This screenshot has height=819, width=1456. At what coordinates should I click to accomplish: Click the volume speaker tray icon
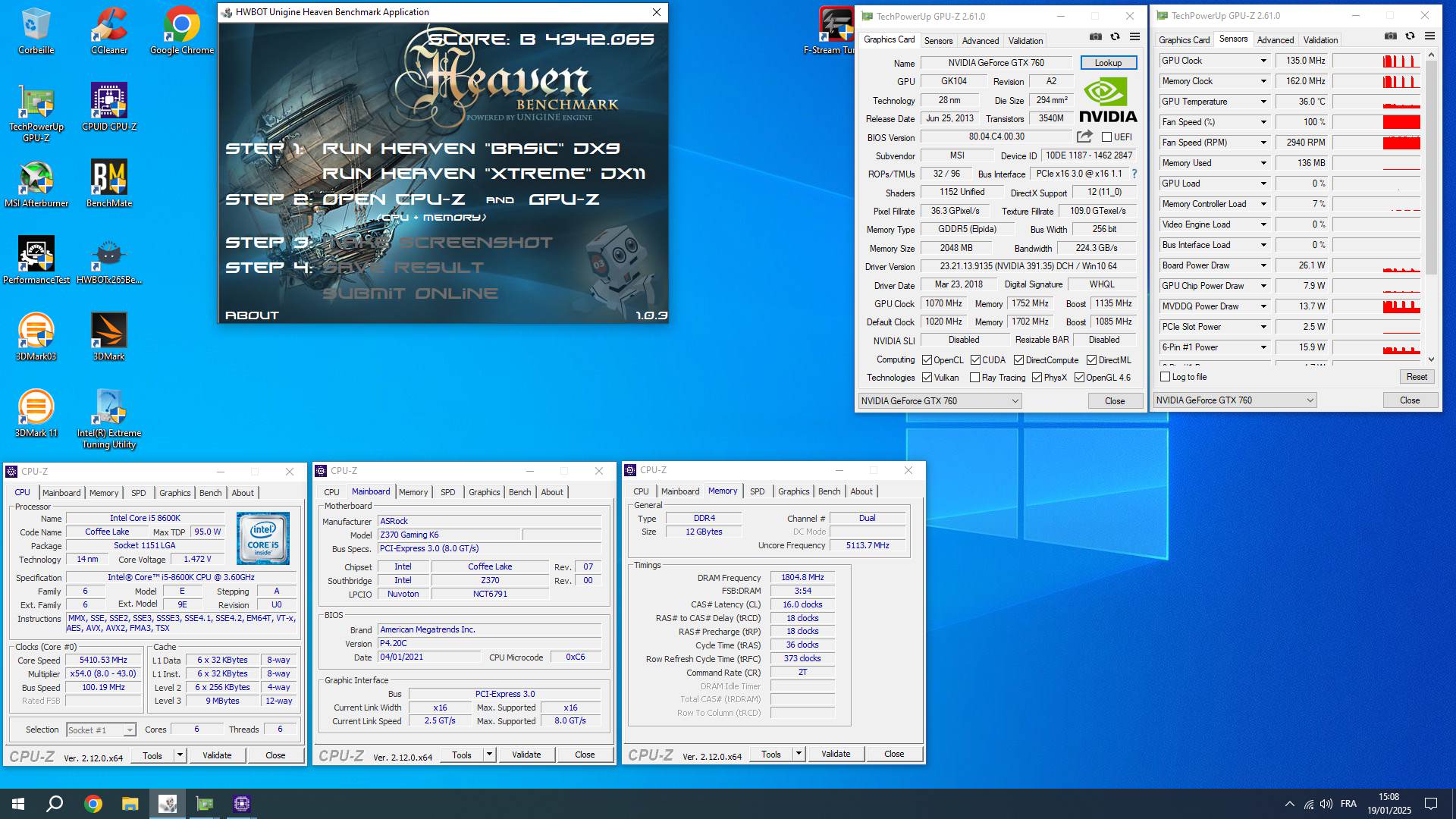1326,804
